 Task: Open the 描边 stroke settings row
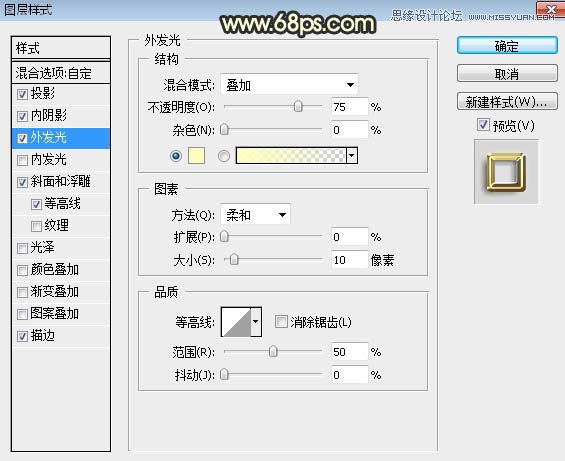[61, 336]
